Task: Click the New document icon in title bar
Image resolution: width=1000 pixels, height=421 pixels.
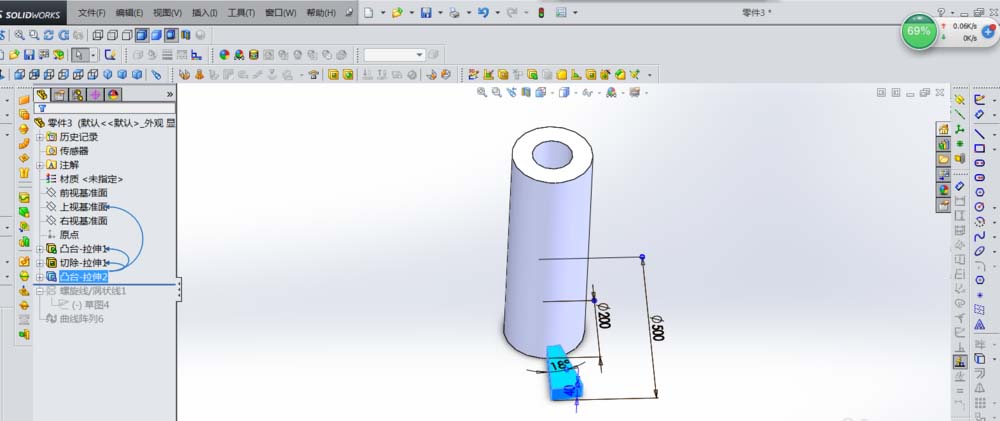Action: (371, 12)
